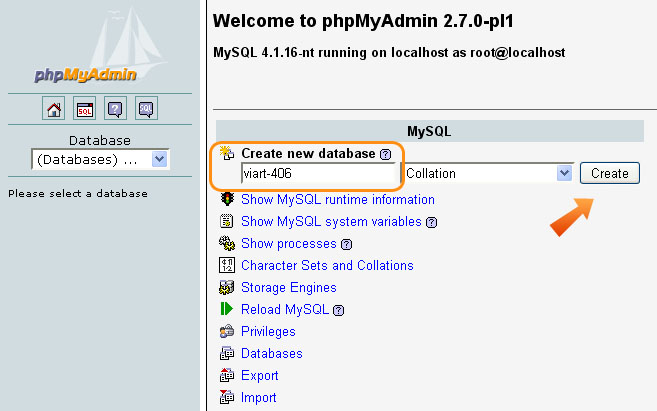657x411 pixels.
Task: Open the Databases link
Action: (x=272, y=353)
